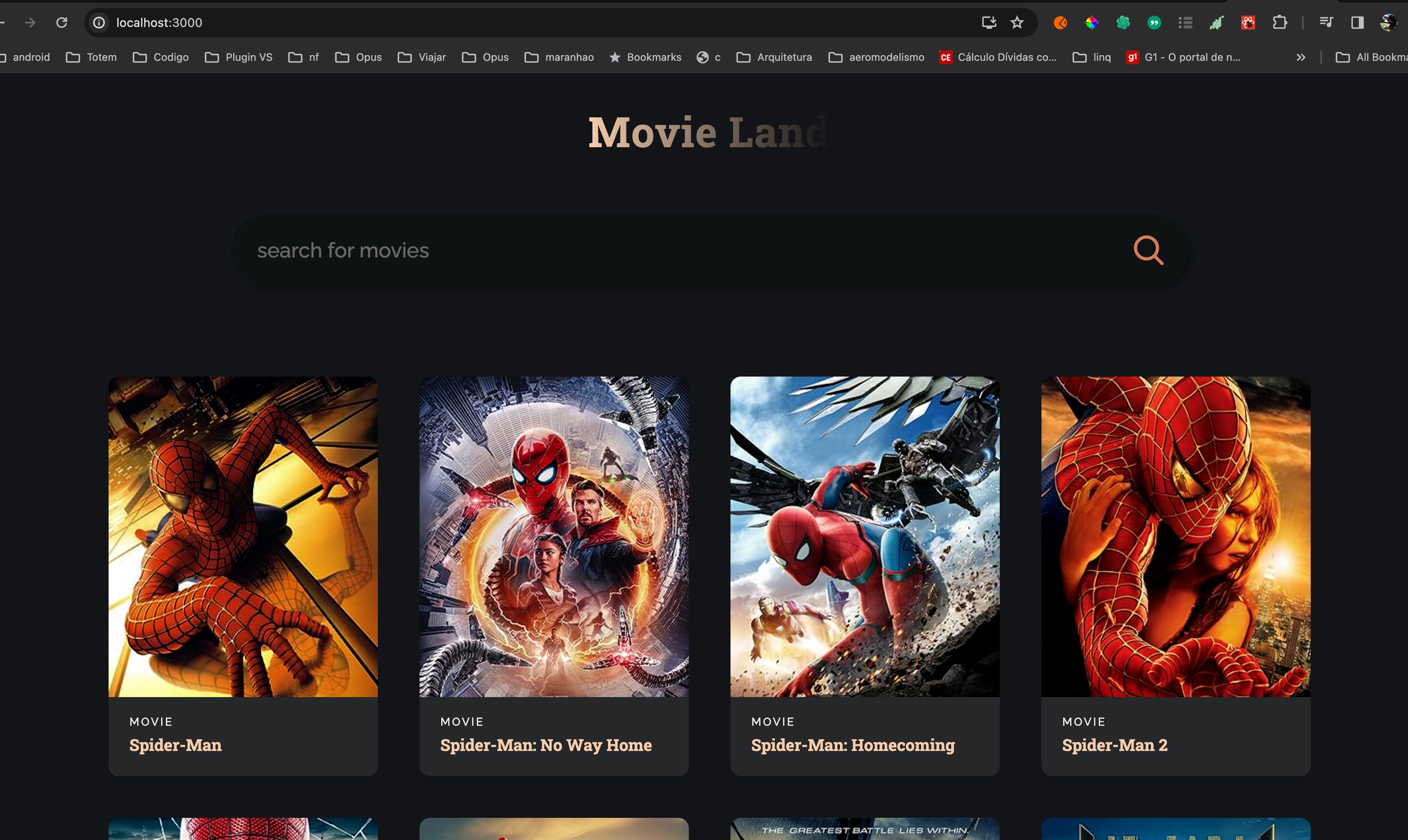Expand hidden bookmarks with double chevron

(x=1300, y=57)
